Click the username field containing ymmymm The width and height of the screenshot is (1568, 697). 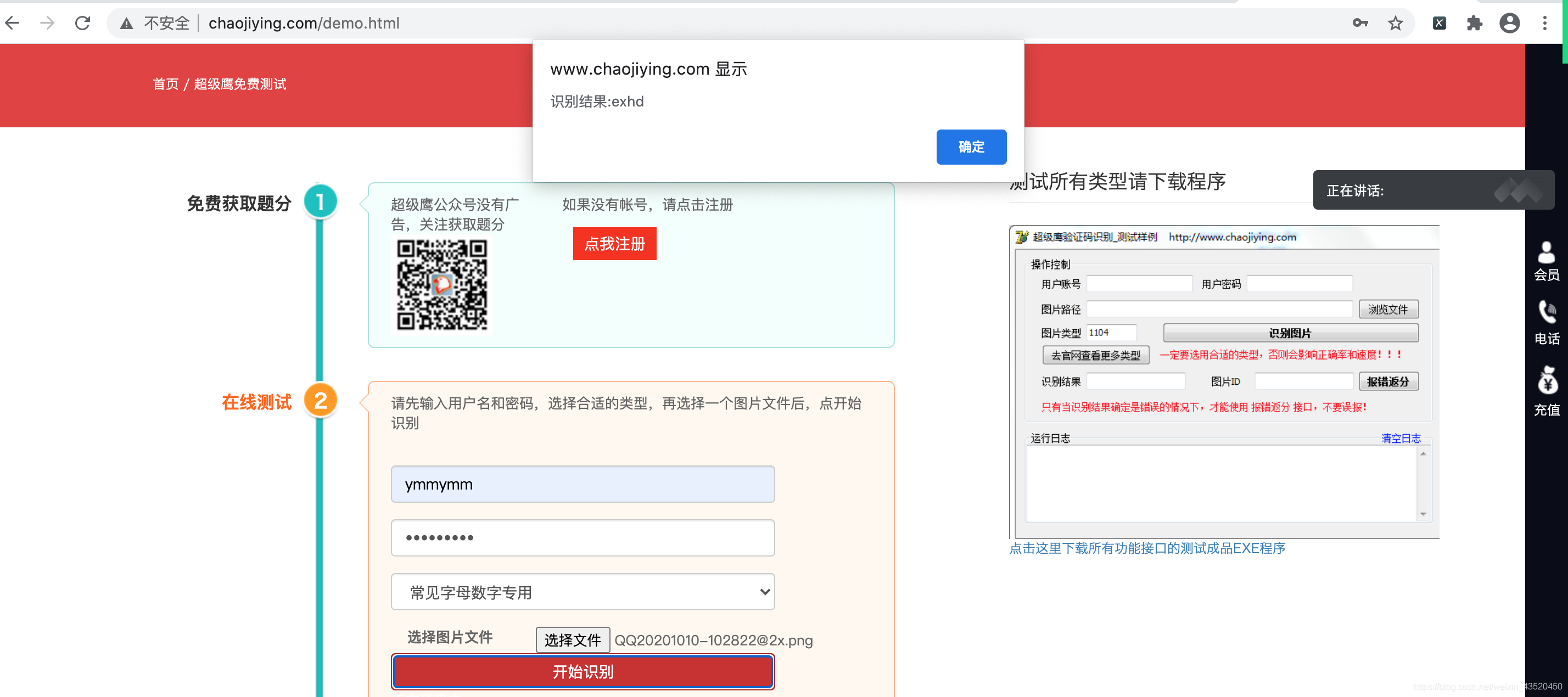(583, 484)
